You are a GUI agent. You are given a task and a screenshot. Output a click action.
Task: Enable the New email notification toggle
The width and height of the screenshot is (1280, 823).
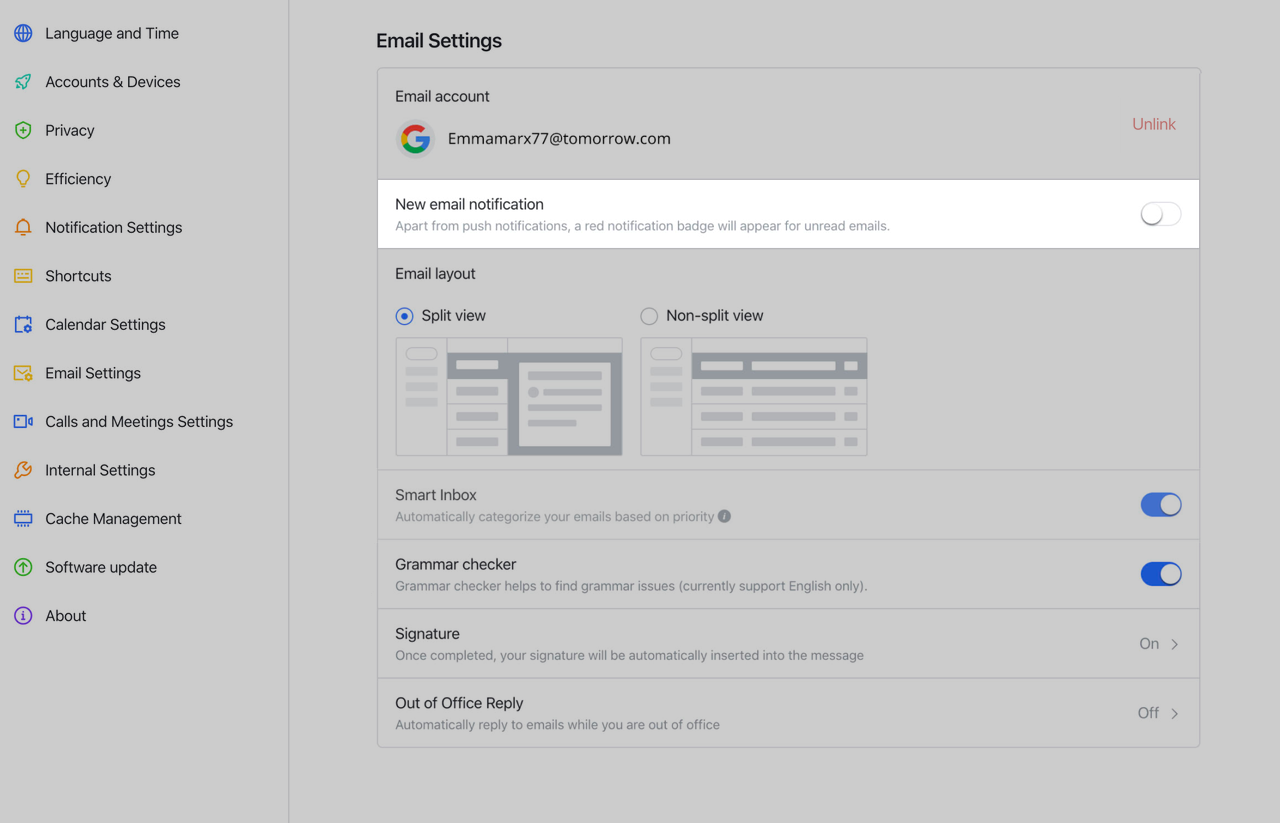1160,213
